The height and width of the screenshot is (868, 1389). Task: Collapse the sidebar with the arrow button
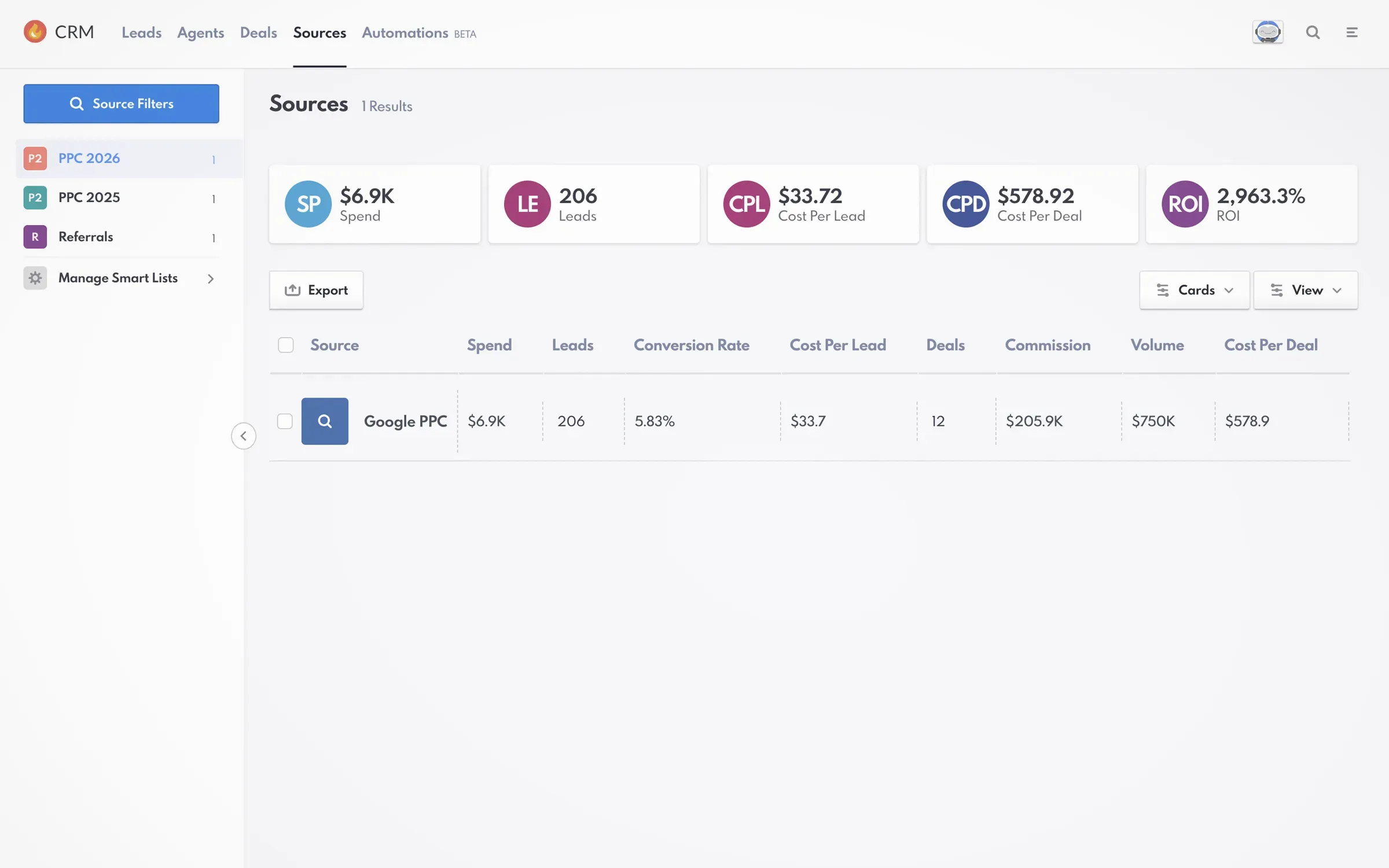pos(244,436)
